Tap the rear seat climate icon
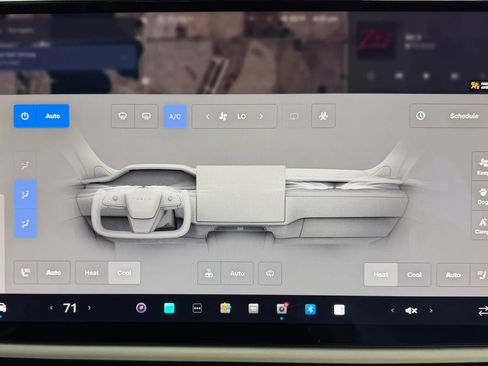Viewport: 488px width, 366px height. pos(209,273)
